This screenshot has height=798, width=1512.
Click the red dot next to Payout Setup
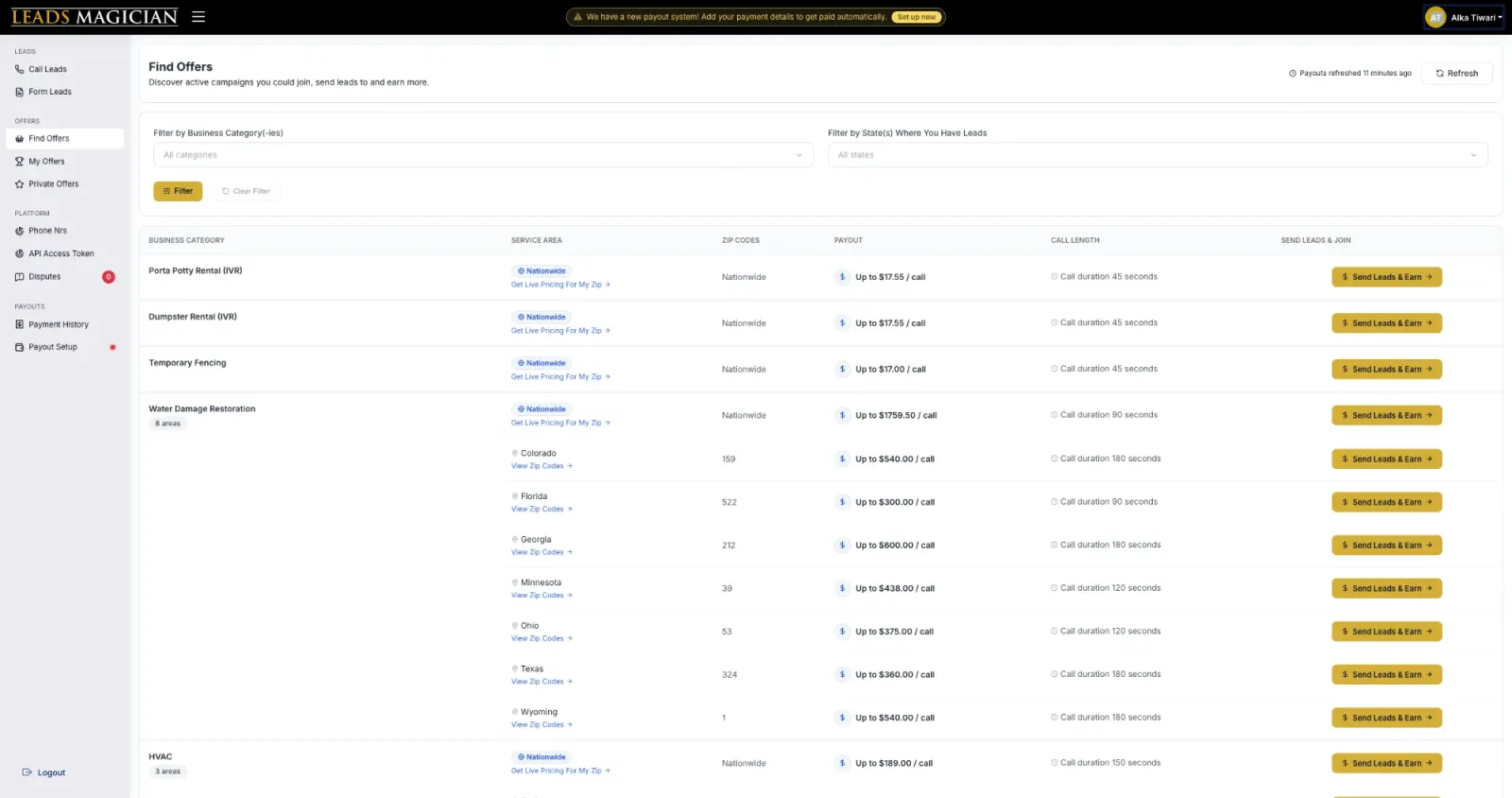112,347
